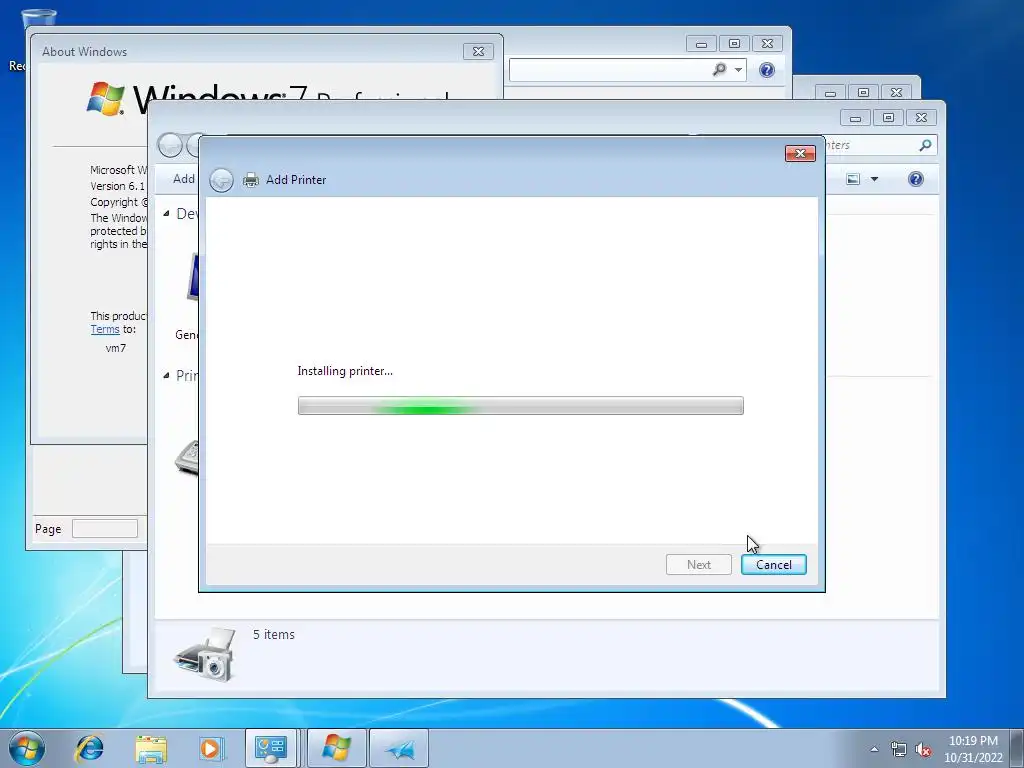The height and width of the screenshot is (768, 1024).
Task: Open help in Devices and Printers window
Action: tap(916, 179)
